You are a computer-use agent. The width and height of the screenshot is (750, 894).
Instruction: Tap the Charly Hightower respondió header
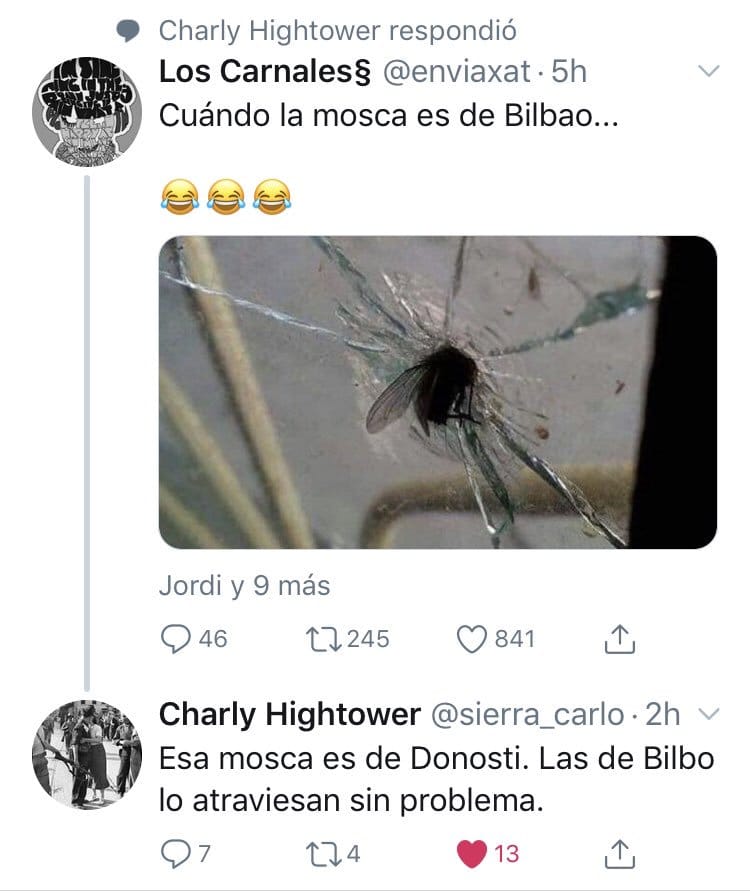point(337,30)
